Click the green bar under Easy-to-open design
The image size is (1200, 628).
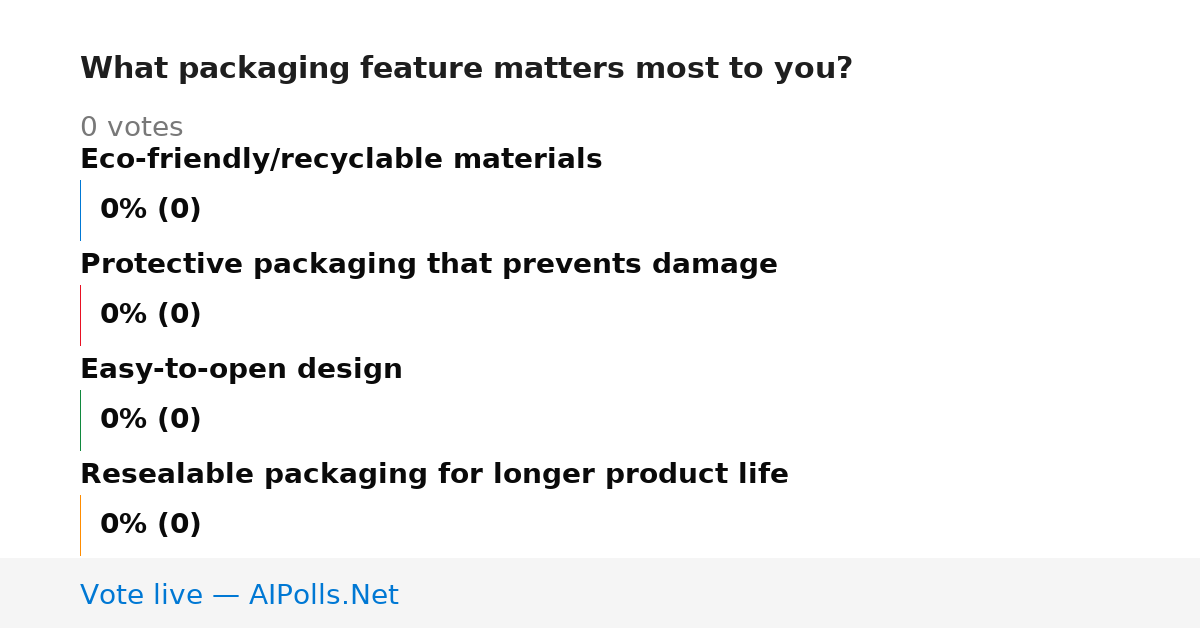(x=80, y=420)
